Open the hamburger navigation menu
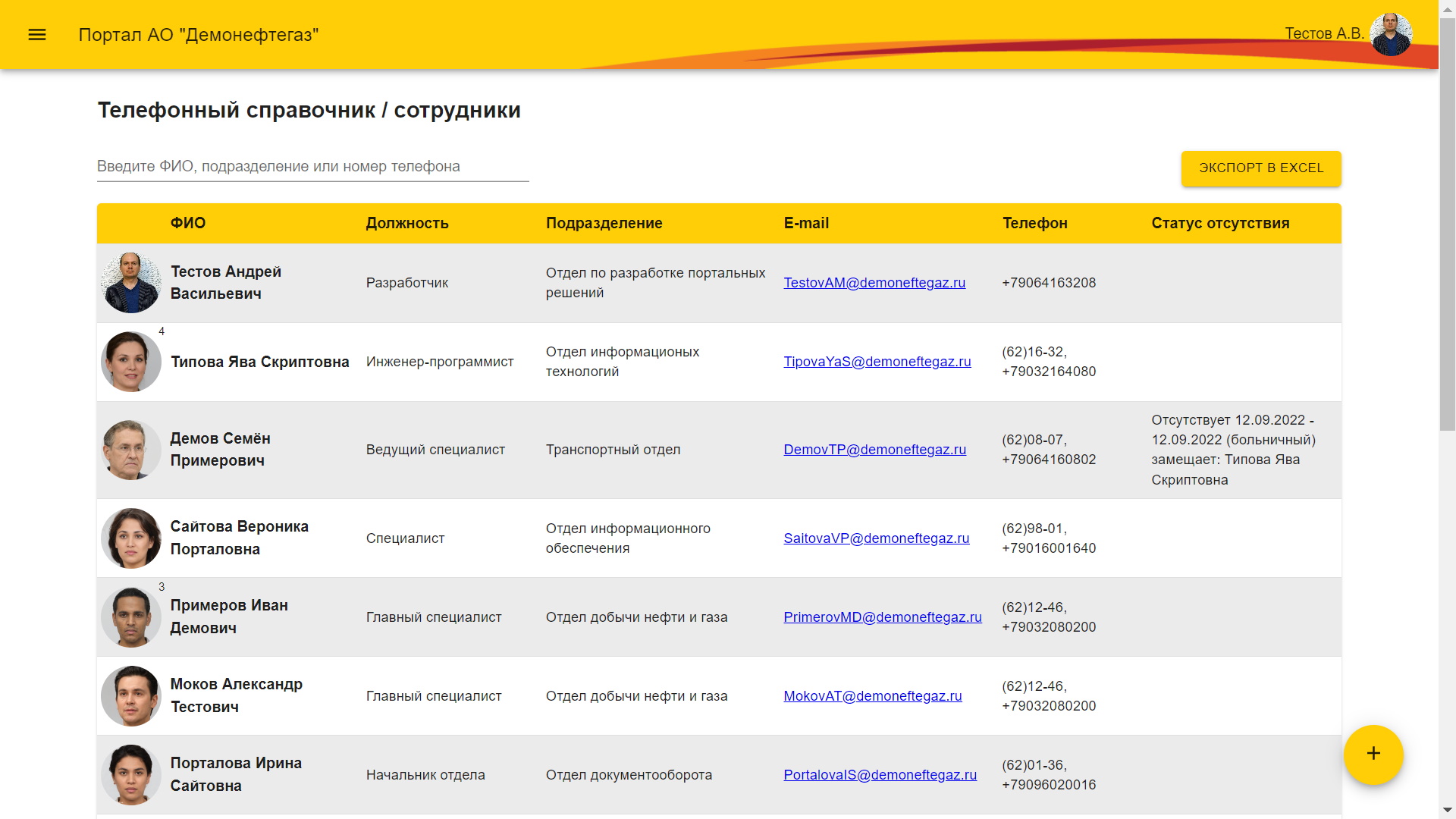 (37, 35)
